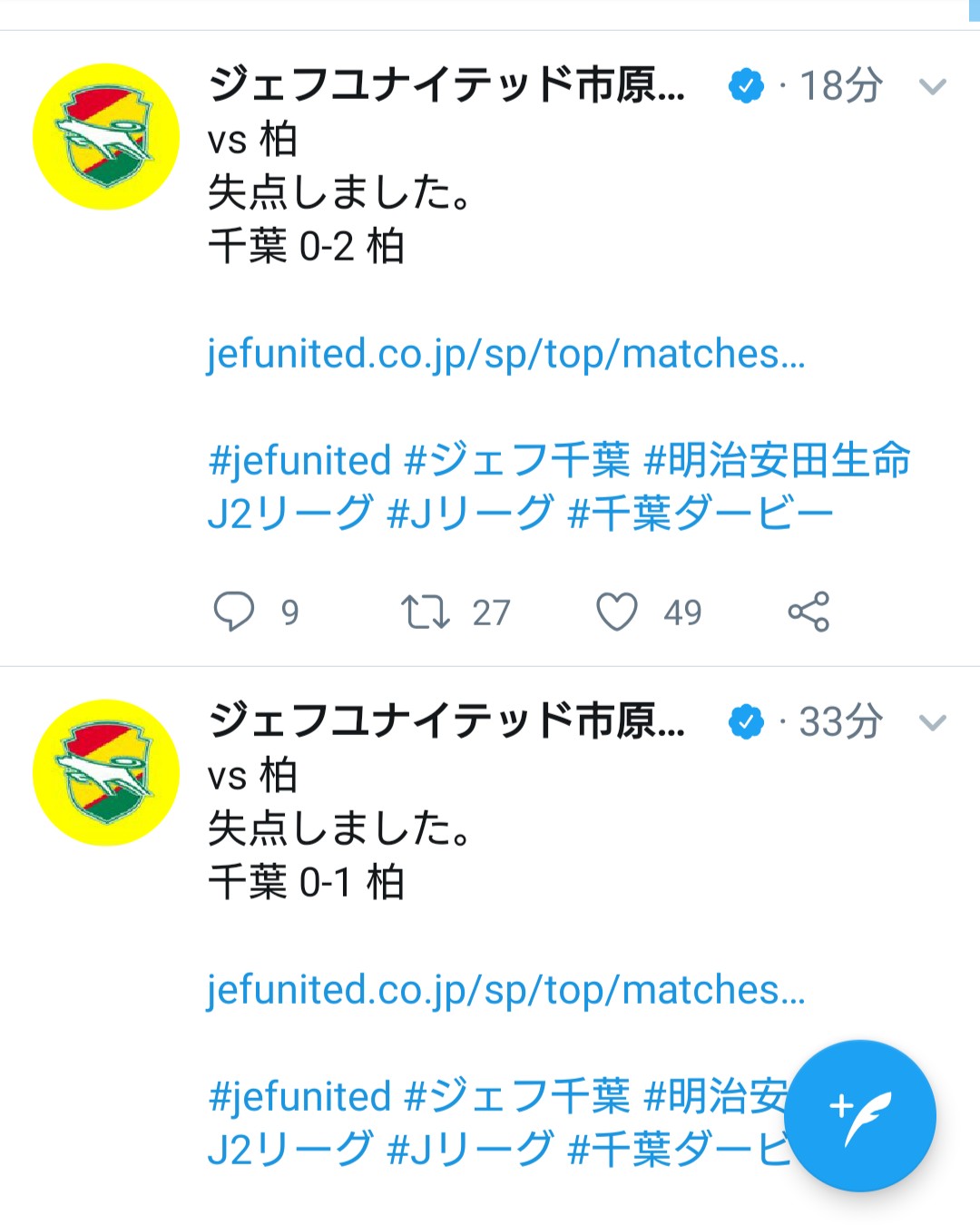Viewport: 980px width, 1225px height.
Task: Open profile avatar on the 33分 tweet
Action: (x=106, y=772)
